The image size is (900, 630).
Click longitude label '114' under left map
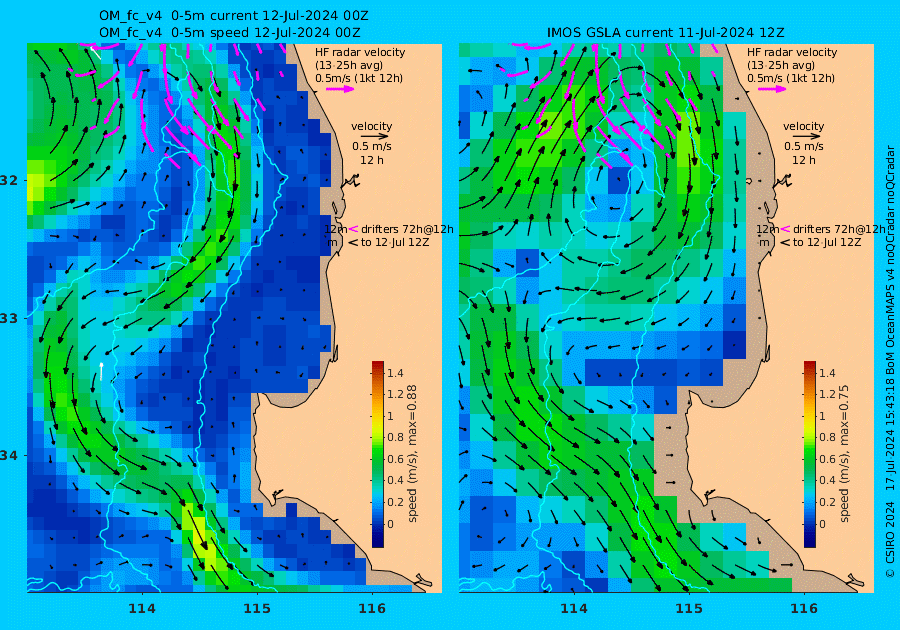pyautogui.click(x=142, y=609)
